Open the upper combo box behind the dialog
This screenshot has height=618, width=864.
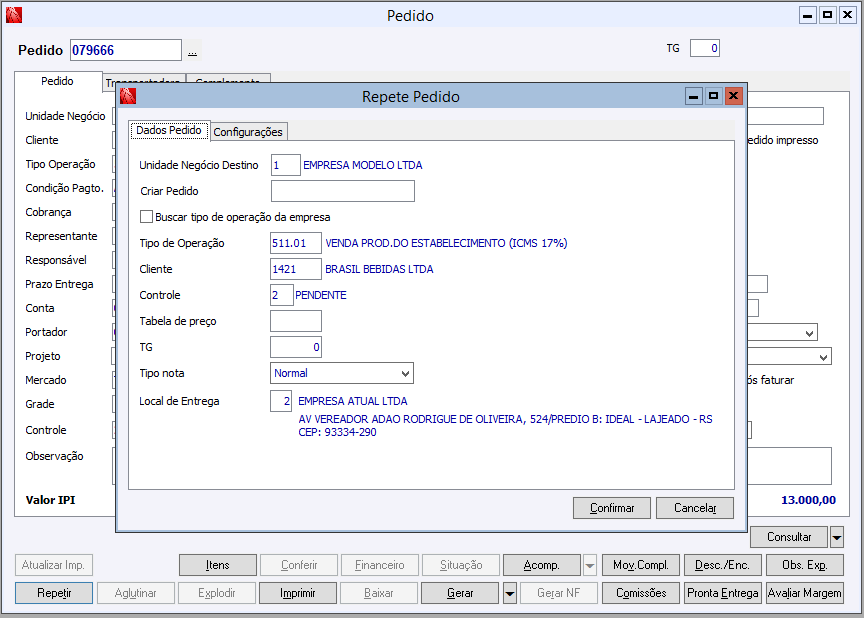coord(809,333)
